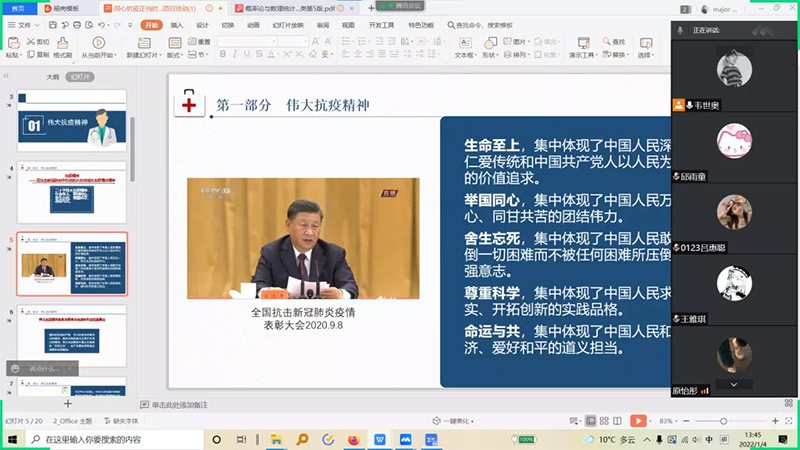Click the 格式刷 format painter icon
Image resolution: width=800 pixels, height=450 pixels.
pyautogui.click(x=61, y=47)
